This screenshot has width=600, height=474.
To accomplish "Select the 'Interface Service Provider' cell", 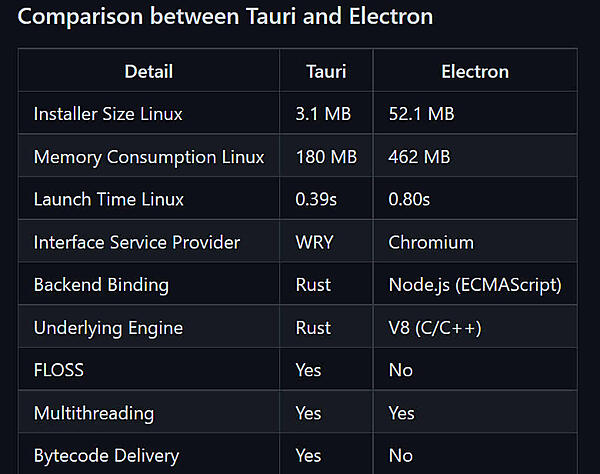I will (137, 242).
